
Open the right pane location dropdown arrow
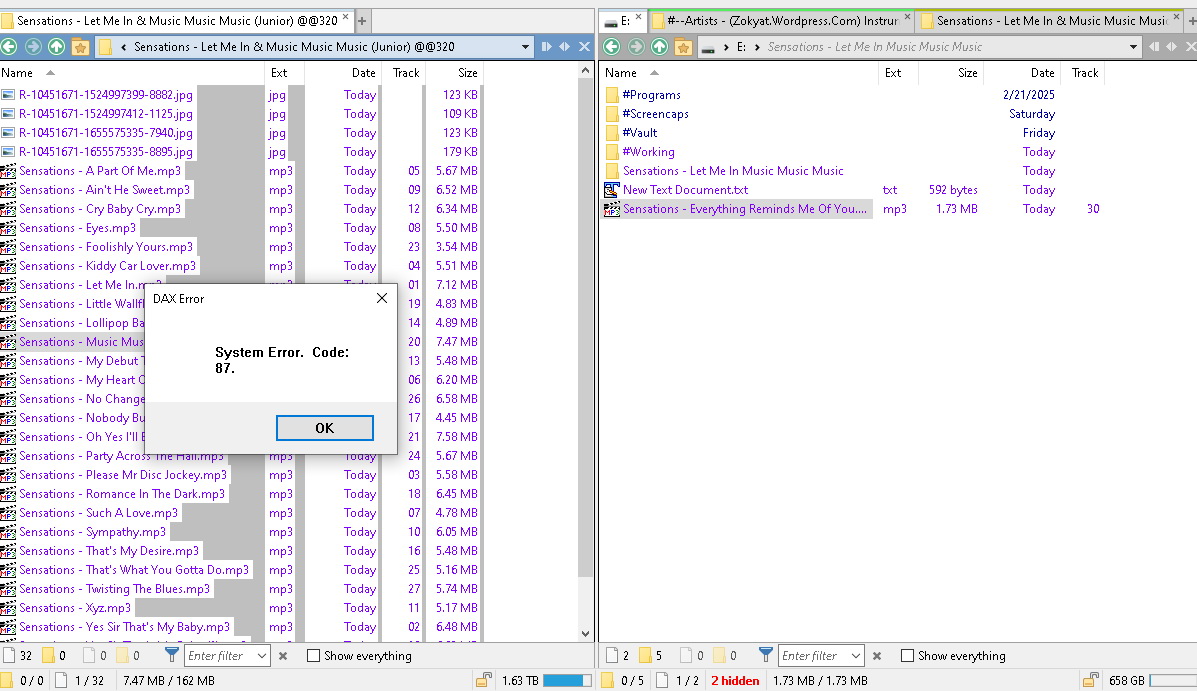[x=1133, y=47]
